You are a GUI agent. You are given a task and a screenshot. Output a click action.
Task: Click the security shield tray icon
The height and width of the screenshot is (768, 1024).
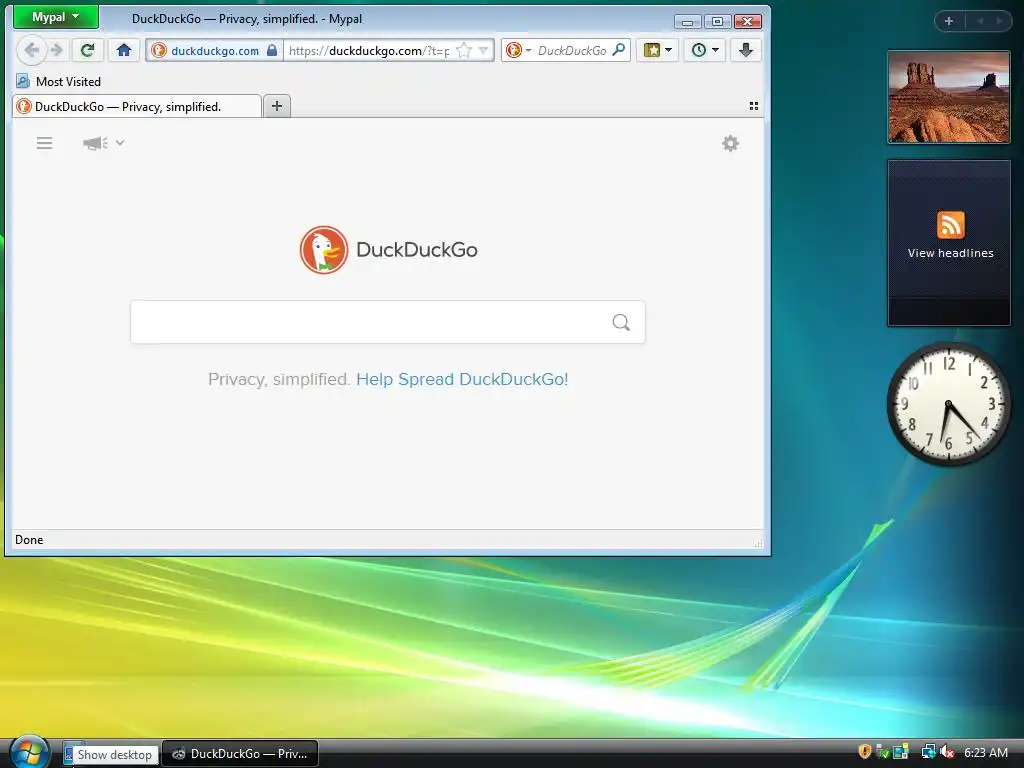[865, 752]
